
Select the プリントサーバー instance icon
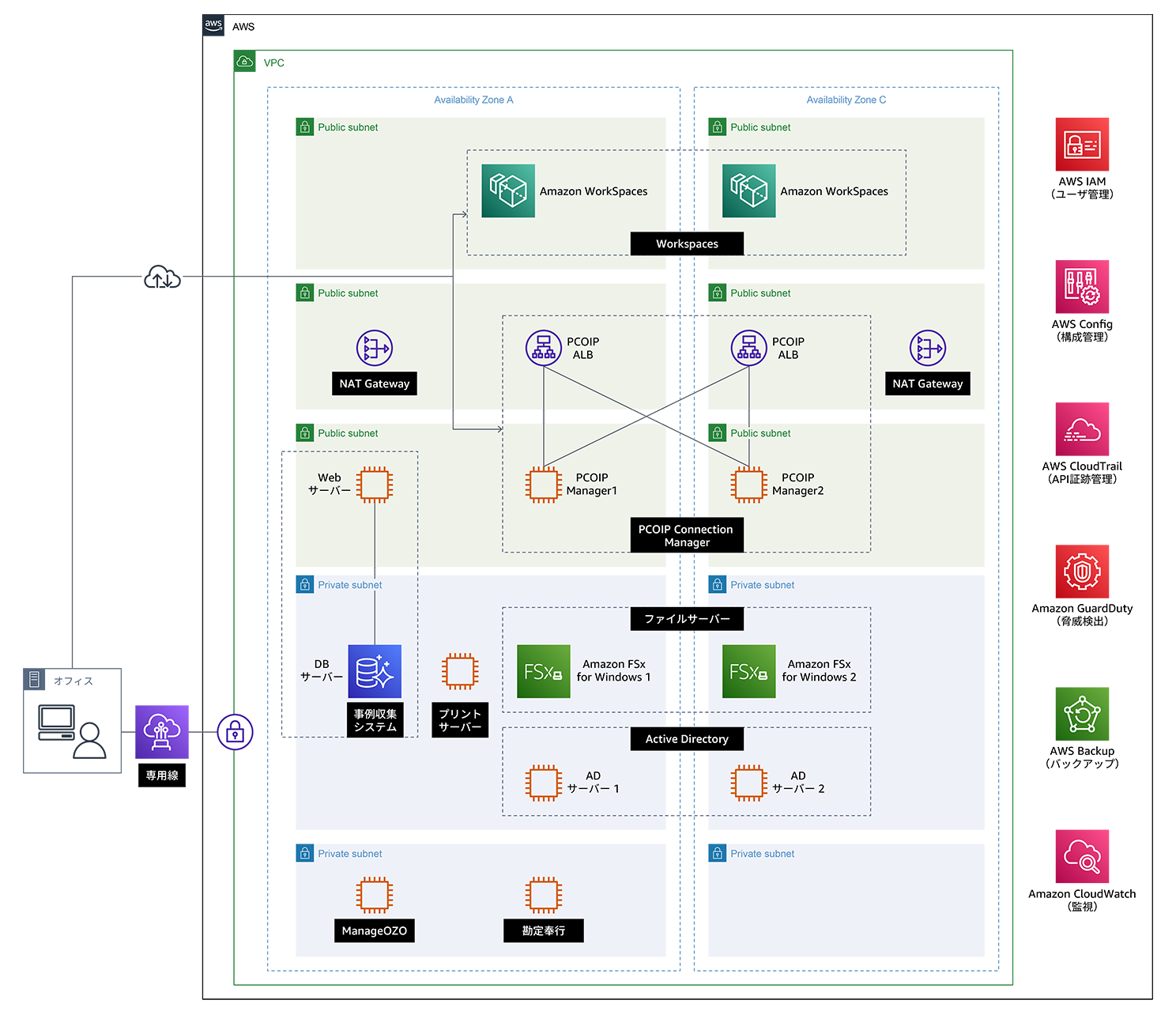click(460, 671)
